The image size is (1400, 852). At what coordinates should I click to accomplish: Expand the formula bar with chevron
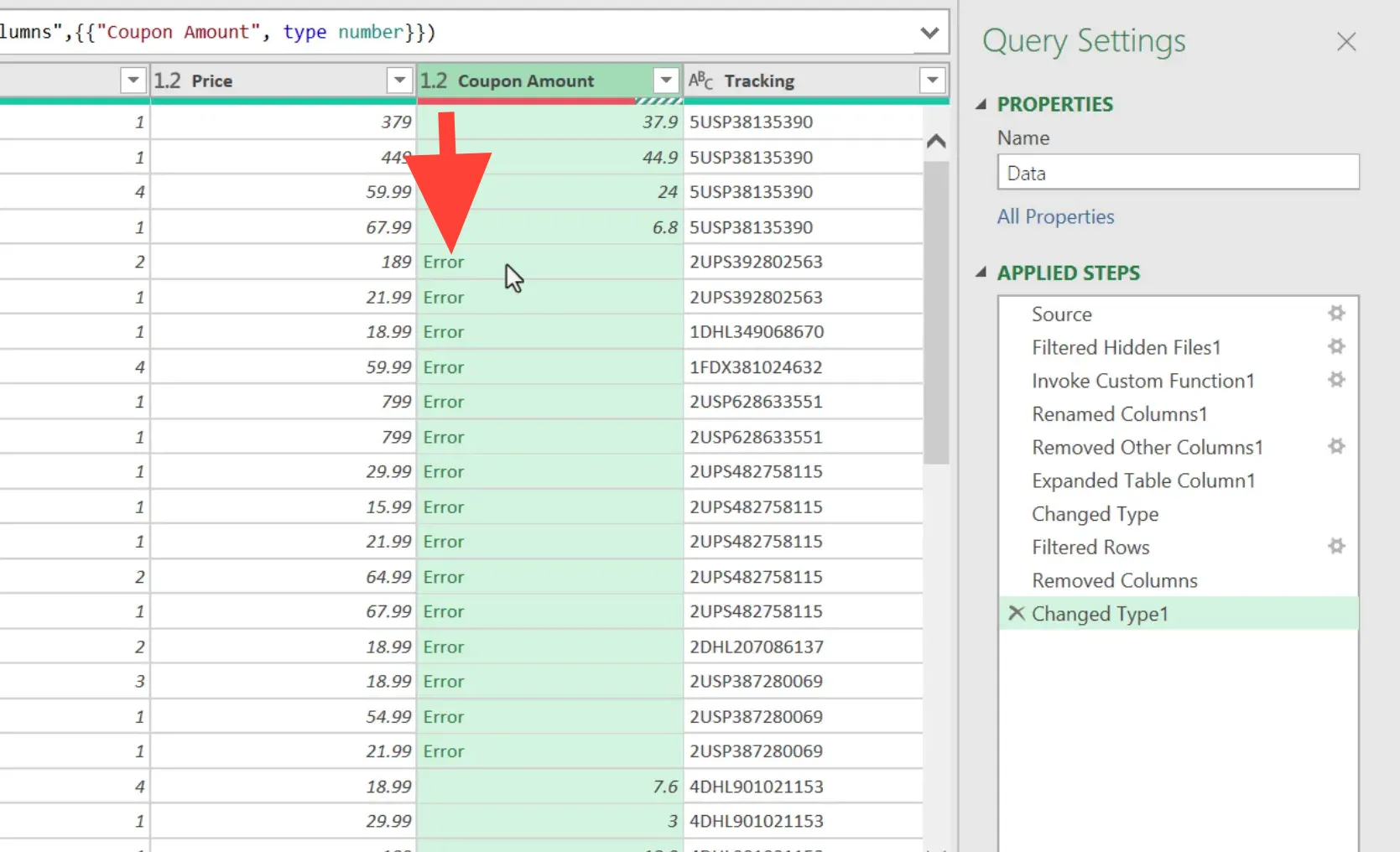[929, 33]
